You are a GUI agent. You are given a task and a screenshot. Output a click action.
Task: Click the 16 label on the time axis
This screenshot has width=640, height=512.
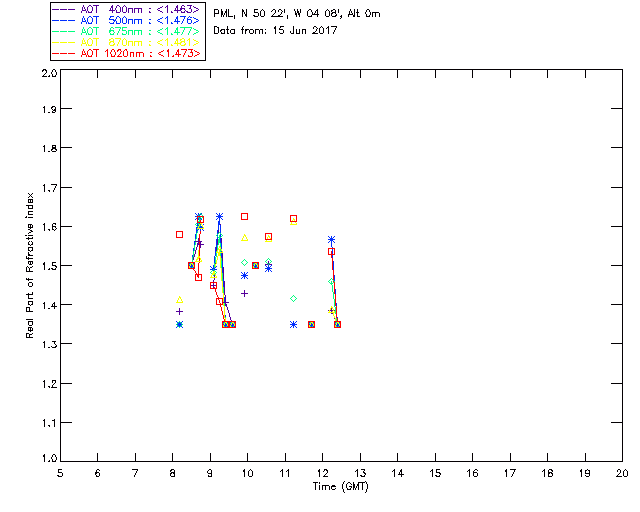[472, 474]
